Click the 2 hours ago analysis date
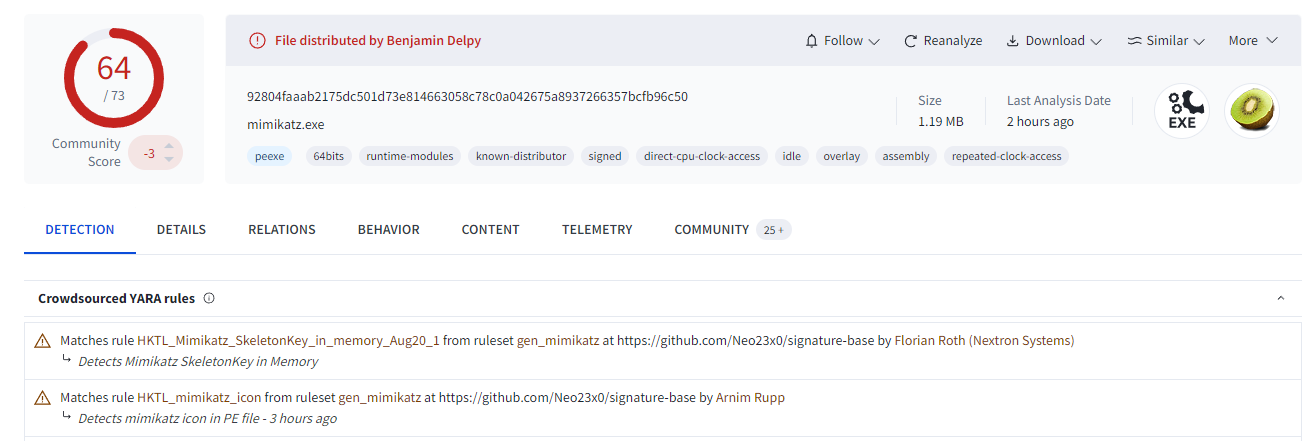The image size is (1315, 441). tap(1040, 122)
